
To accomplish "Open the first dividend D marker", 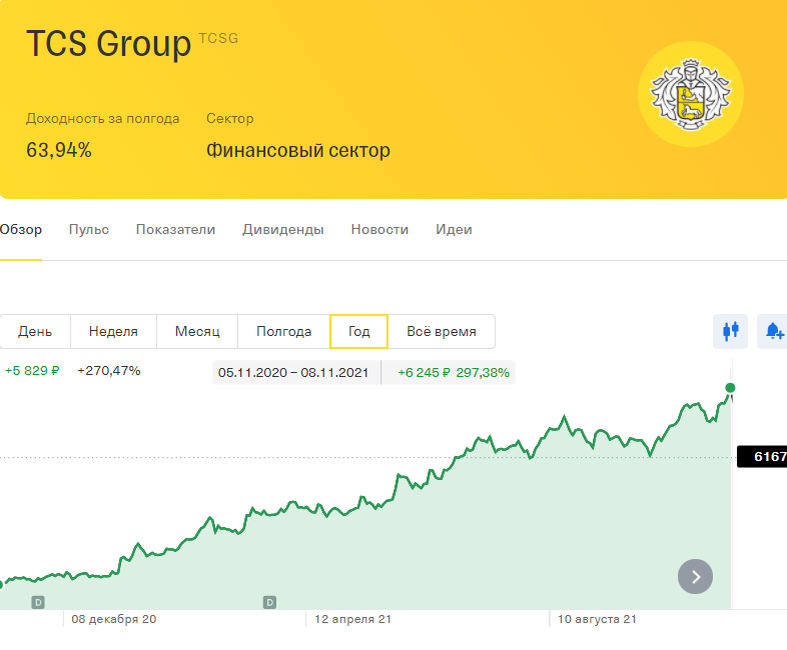I will (38, 602).
